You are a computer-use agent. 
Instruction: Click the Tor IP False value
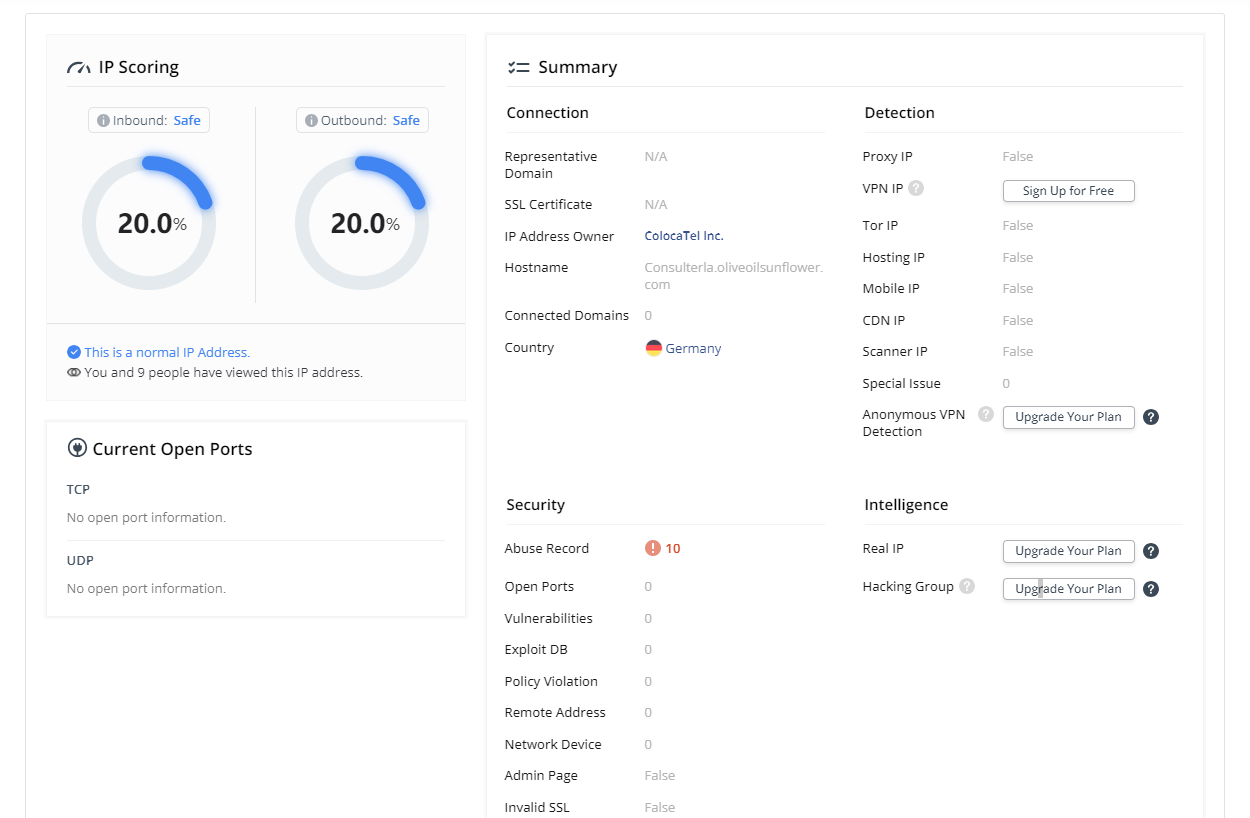1018,225
